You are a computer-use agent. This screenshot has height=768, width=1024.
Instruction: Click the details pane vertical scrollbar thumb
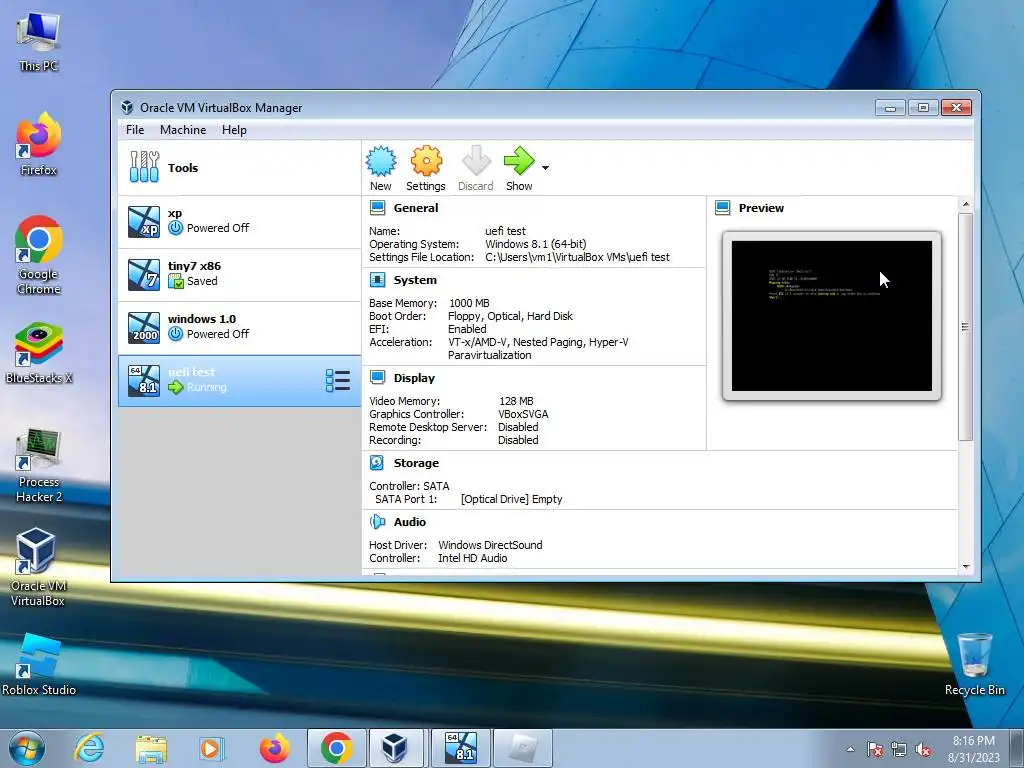[965, 327]
